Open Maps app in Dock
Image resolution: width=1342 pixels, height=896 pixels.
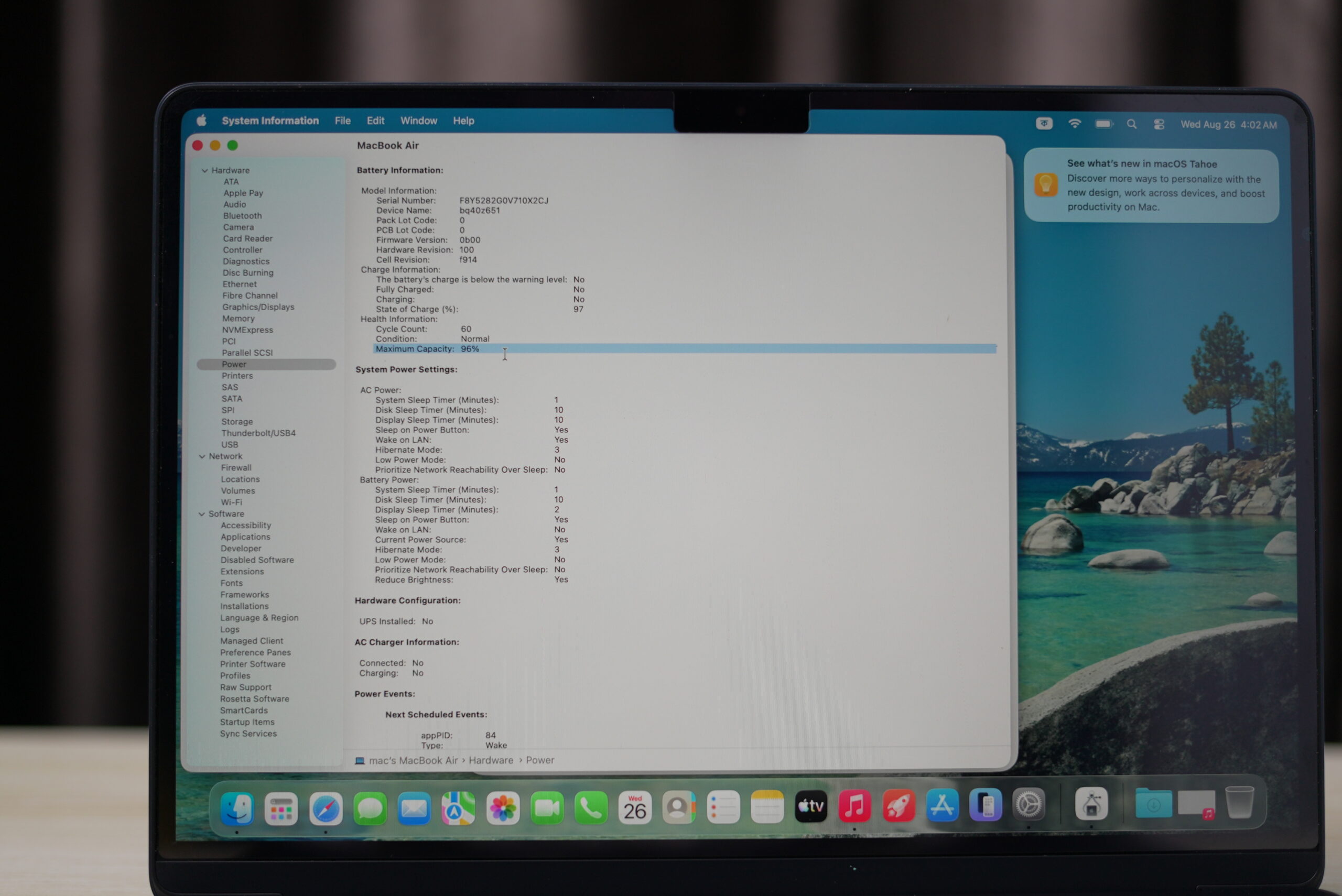pyautogui.click(x=458, y=808)
